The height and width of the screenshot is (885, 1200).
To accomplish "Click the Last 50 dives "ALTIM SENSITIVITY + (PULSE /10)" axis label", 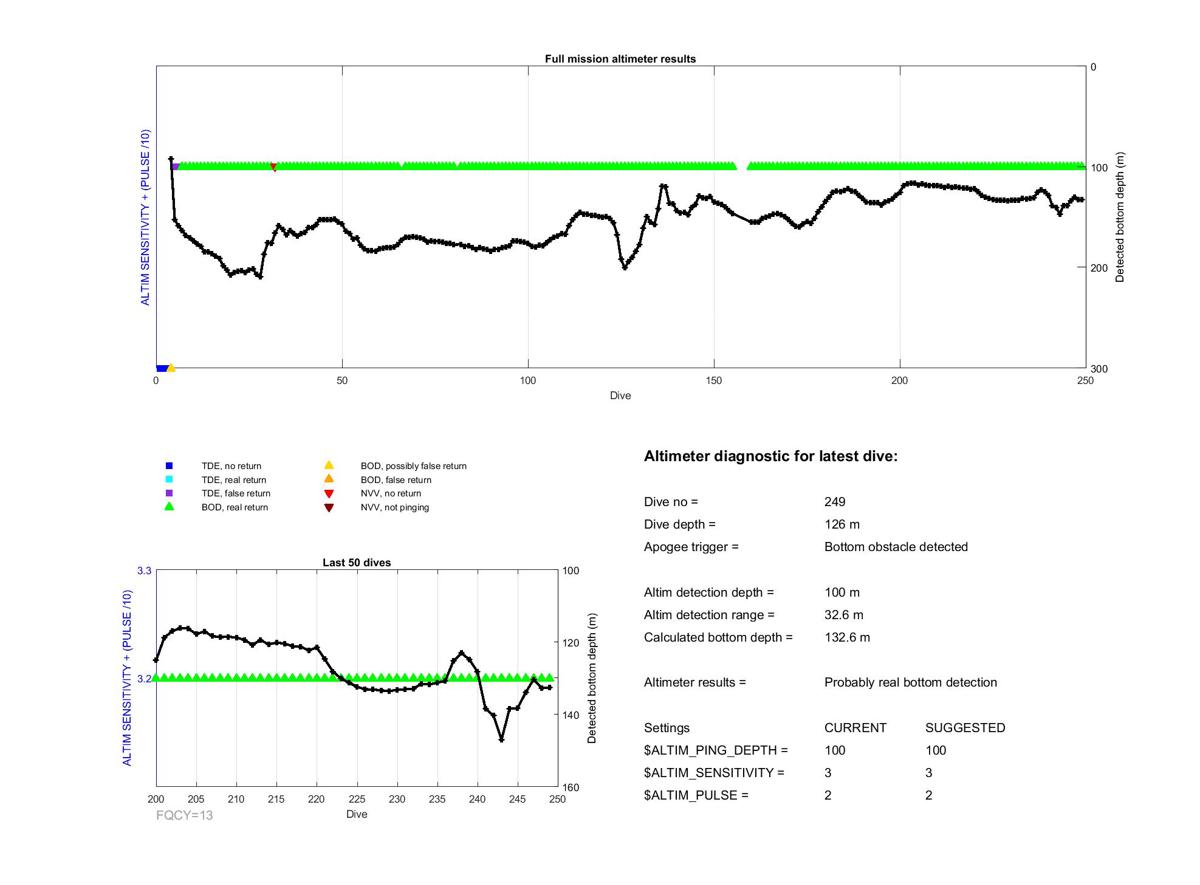I will [128, 678].
